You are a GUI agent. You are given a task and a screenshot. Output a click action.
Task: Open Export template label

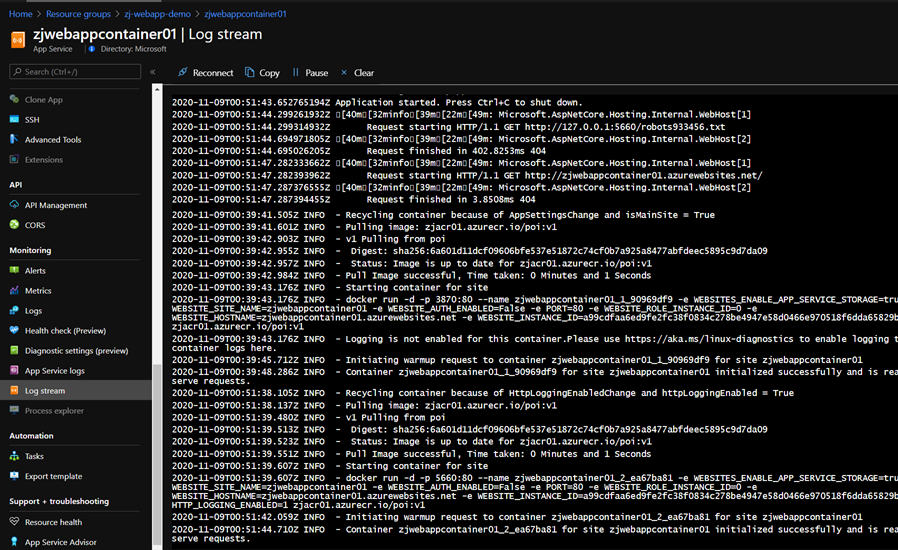click(x=53, y=476)
